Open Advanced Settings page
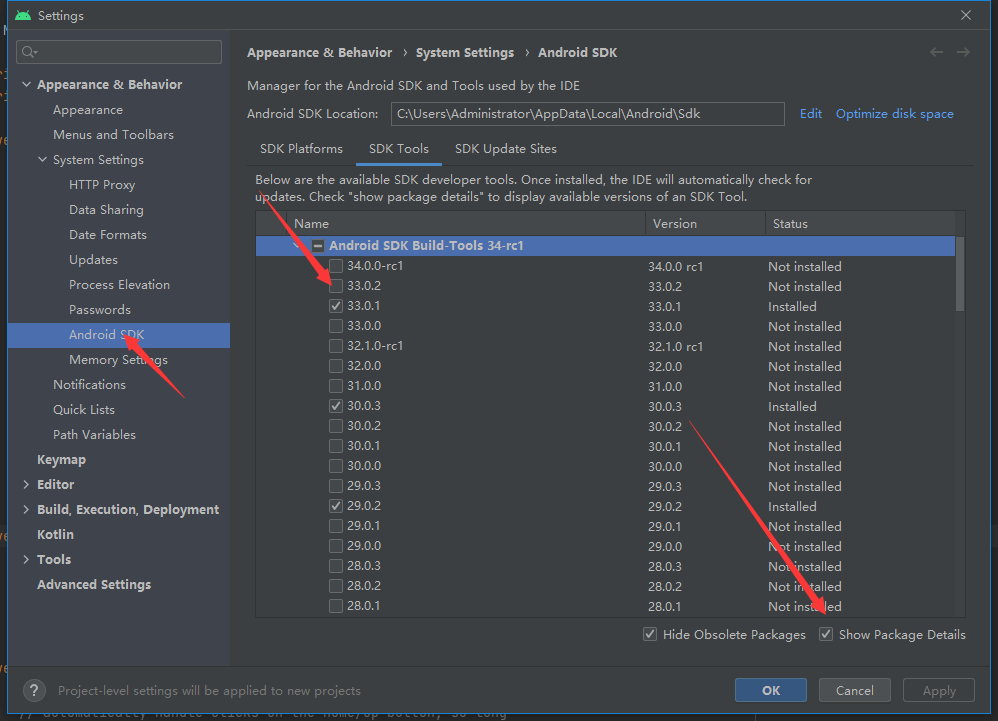The image size is (998, 721). pyautogui.click(x=94, y=585)
